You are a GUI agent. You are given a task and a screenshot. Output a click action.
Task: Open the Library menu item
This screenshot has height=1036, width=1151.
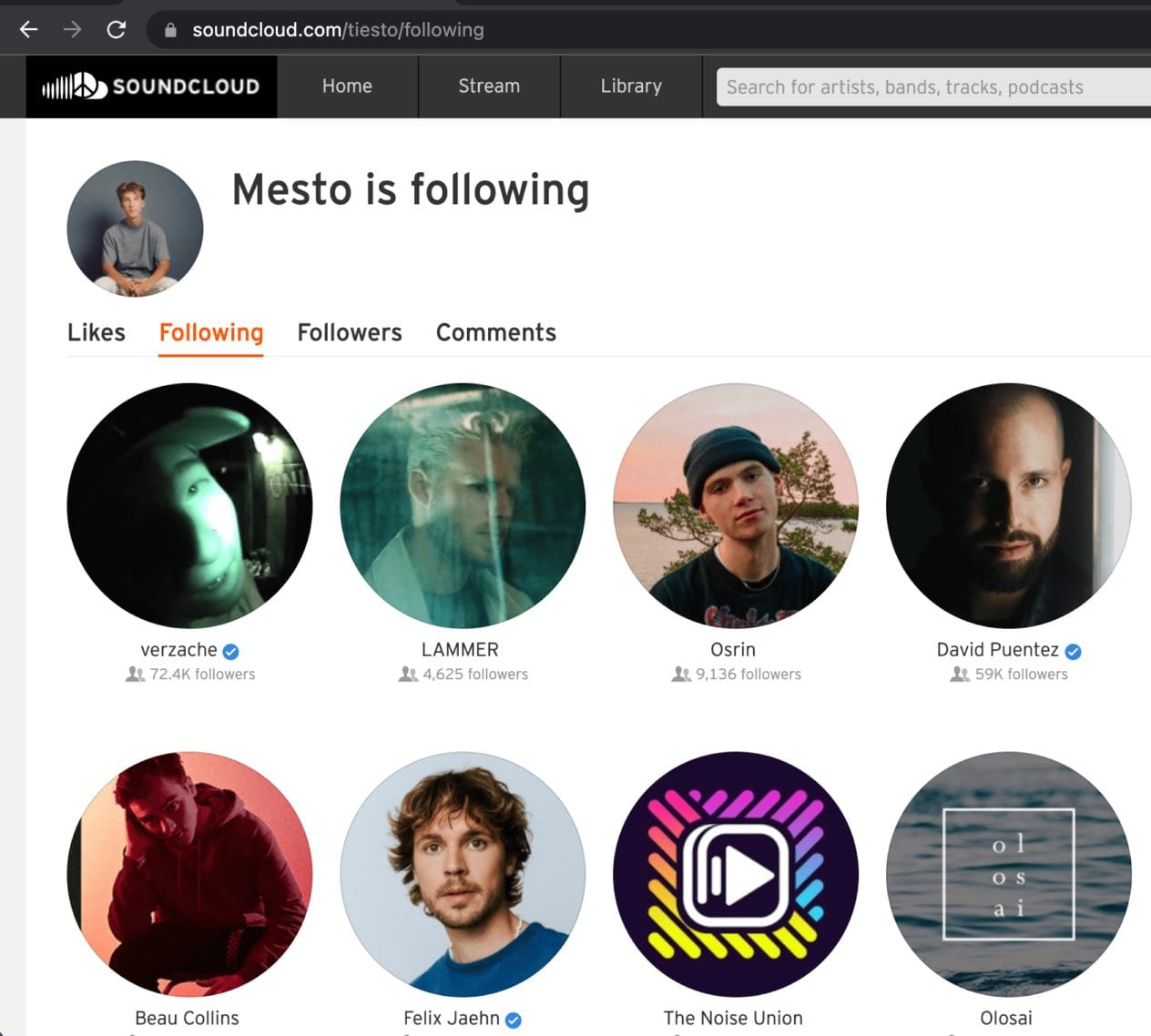(x=631, y=86)
